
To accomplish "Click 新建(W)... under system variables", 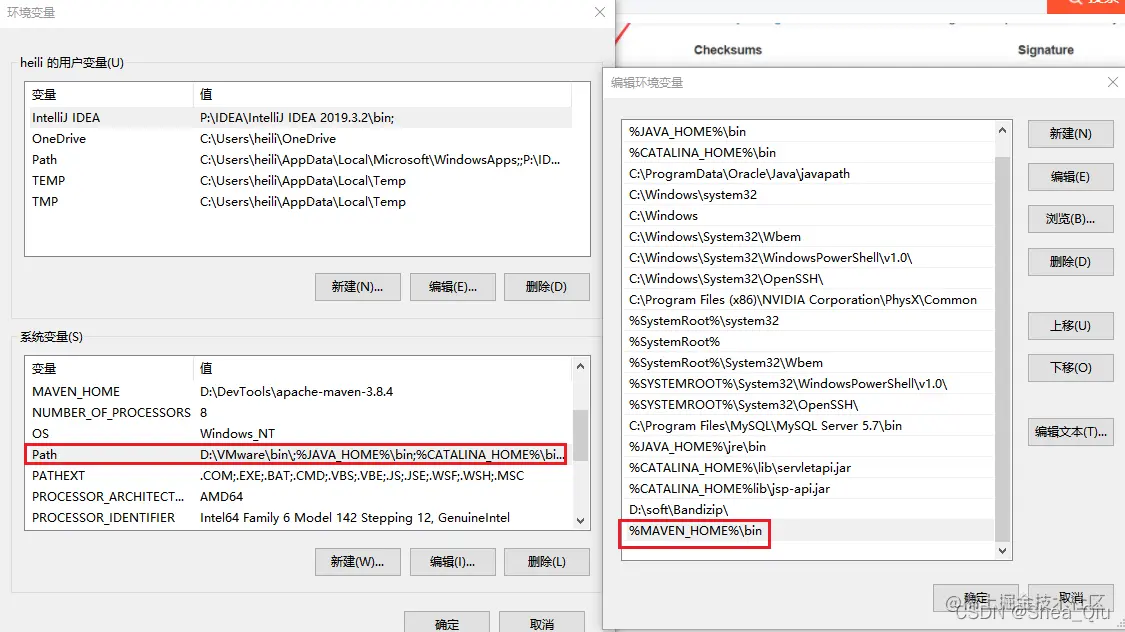I will 357,562.
